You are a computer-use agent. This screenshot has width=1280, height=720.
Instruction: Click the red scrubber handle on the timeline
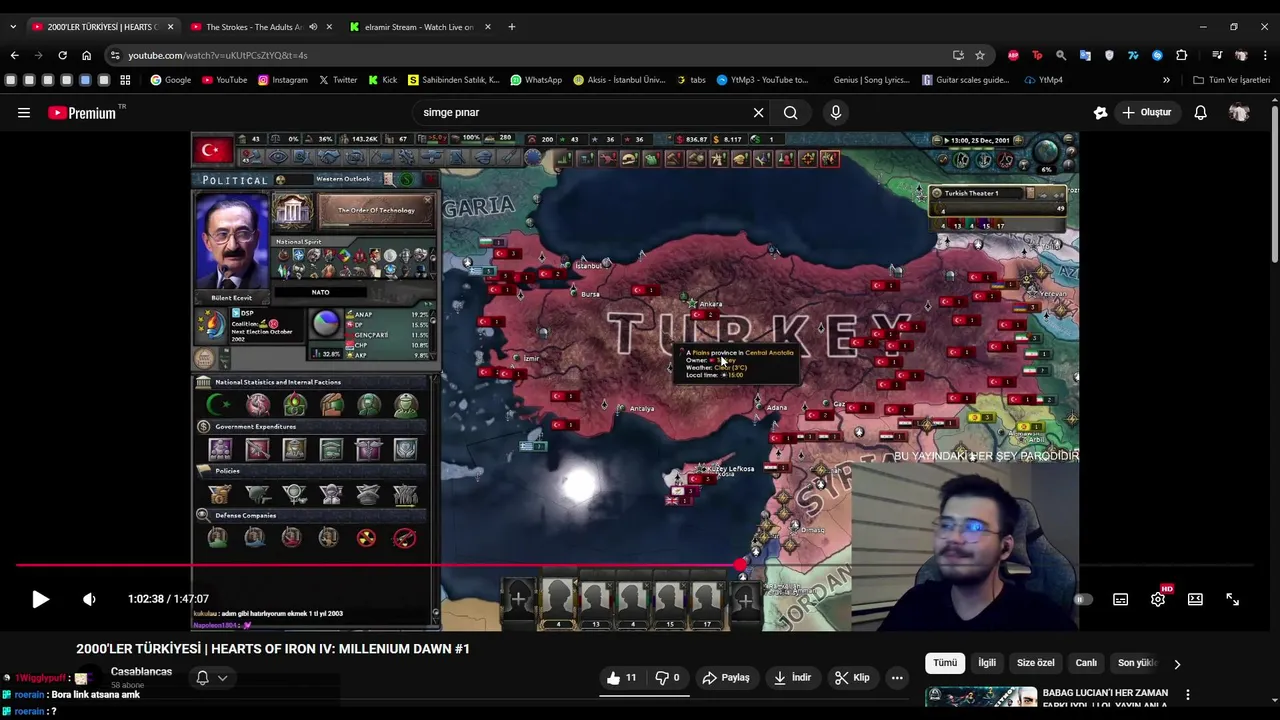(740, 566)
